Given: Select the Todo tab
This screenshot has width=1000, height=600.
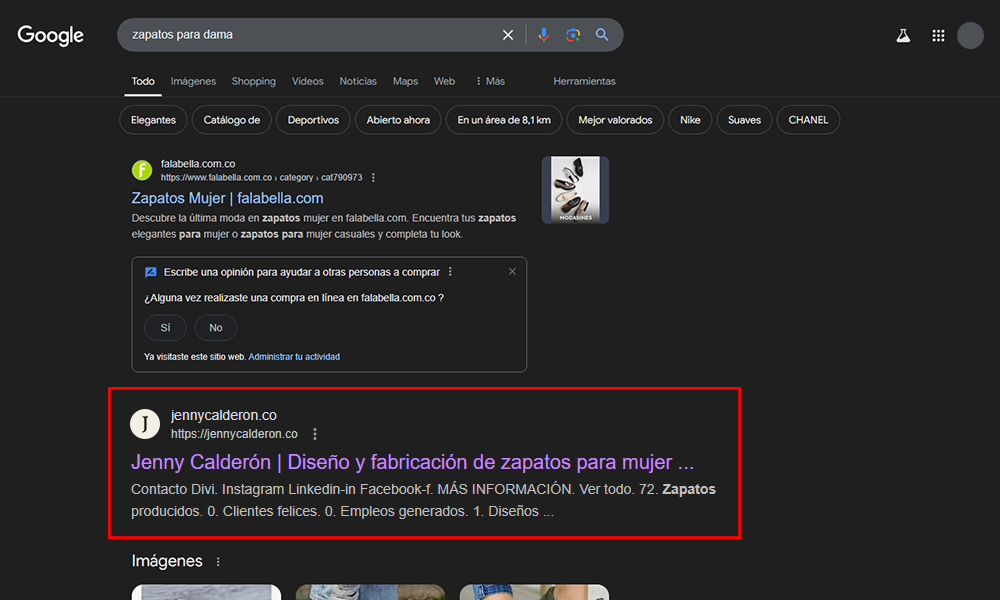Looking at the screenshot, I should [x=143, y=82].
